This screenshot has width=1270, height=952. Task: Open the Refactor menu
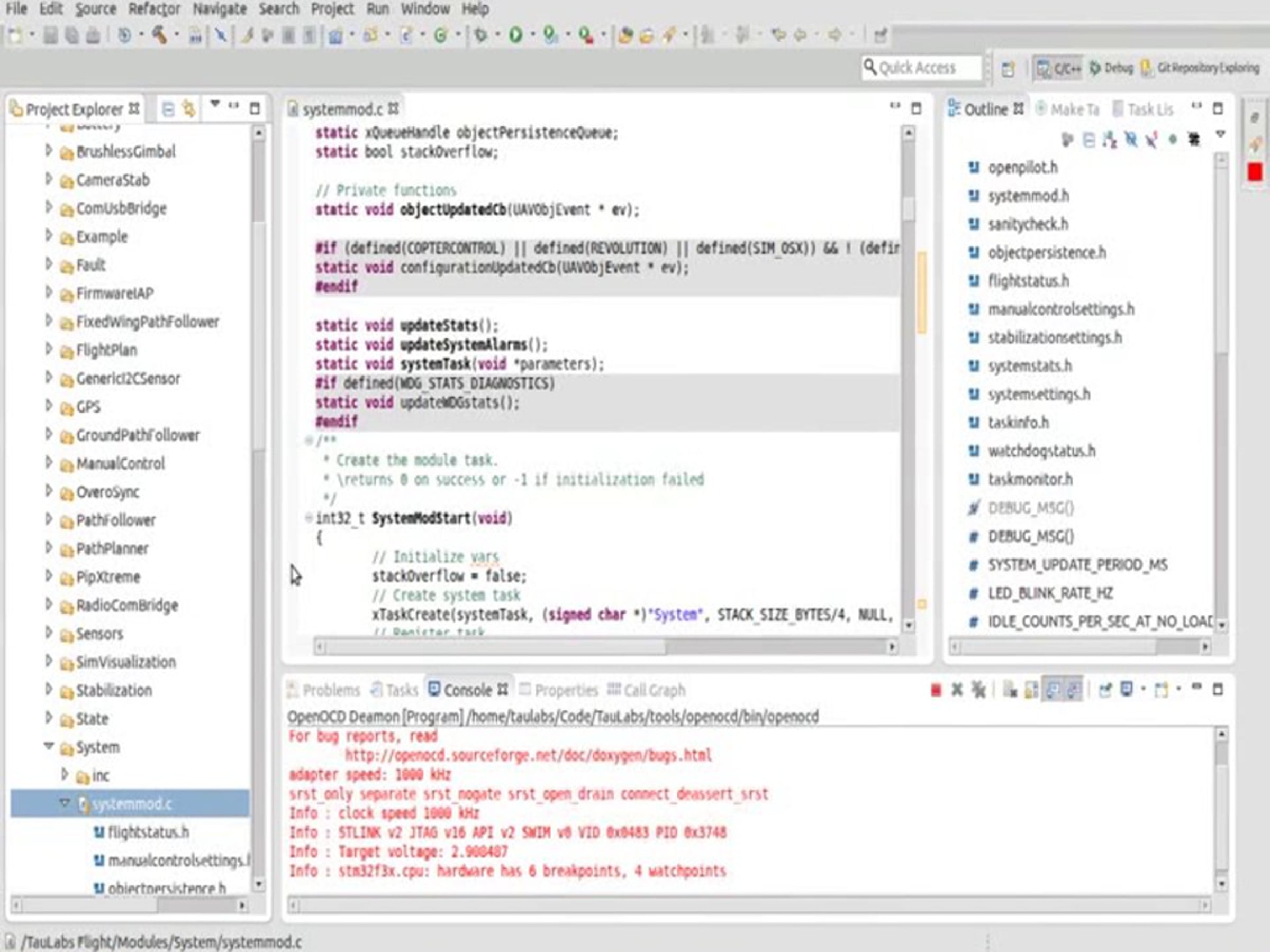click(x=155, y=9)
